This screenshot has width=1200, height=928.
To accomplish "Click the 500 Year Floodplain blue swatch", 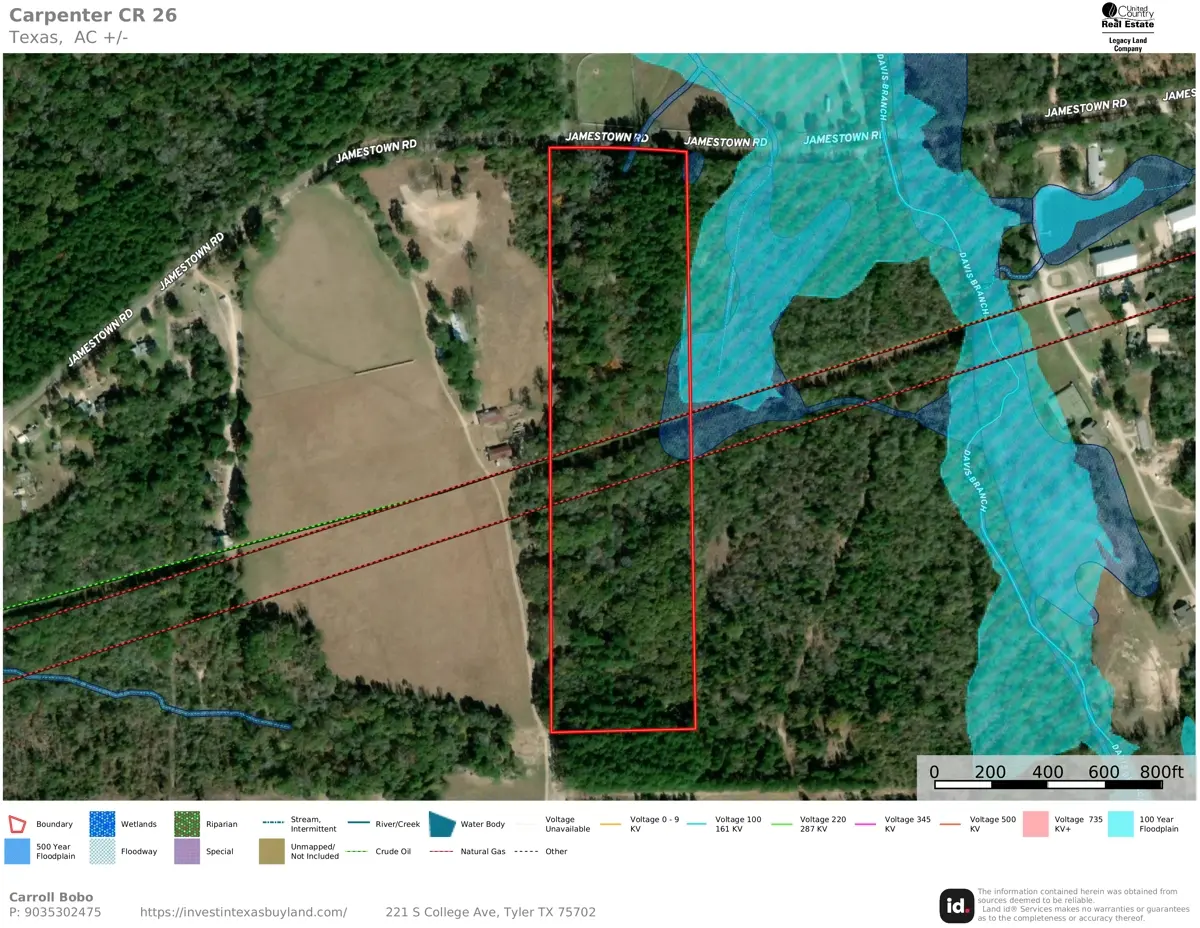I will [x=18, y=851].
